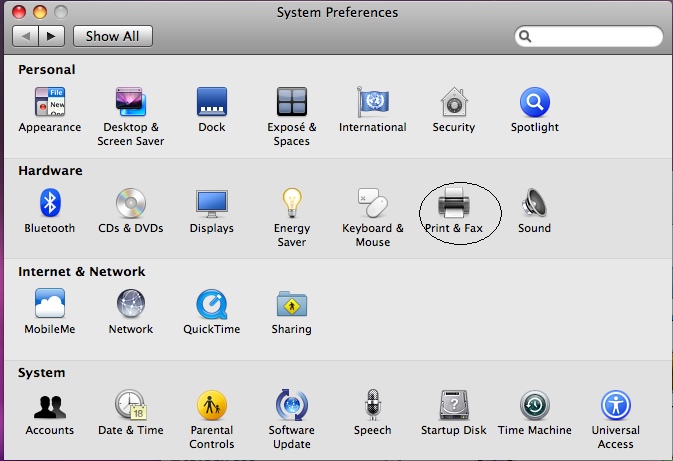Select the Energy Saver lightbulb icon
The image size is (673, 461).
tap(291, 204)
